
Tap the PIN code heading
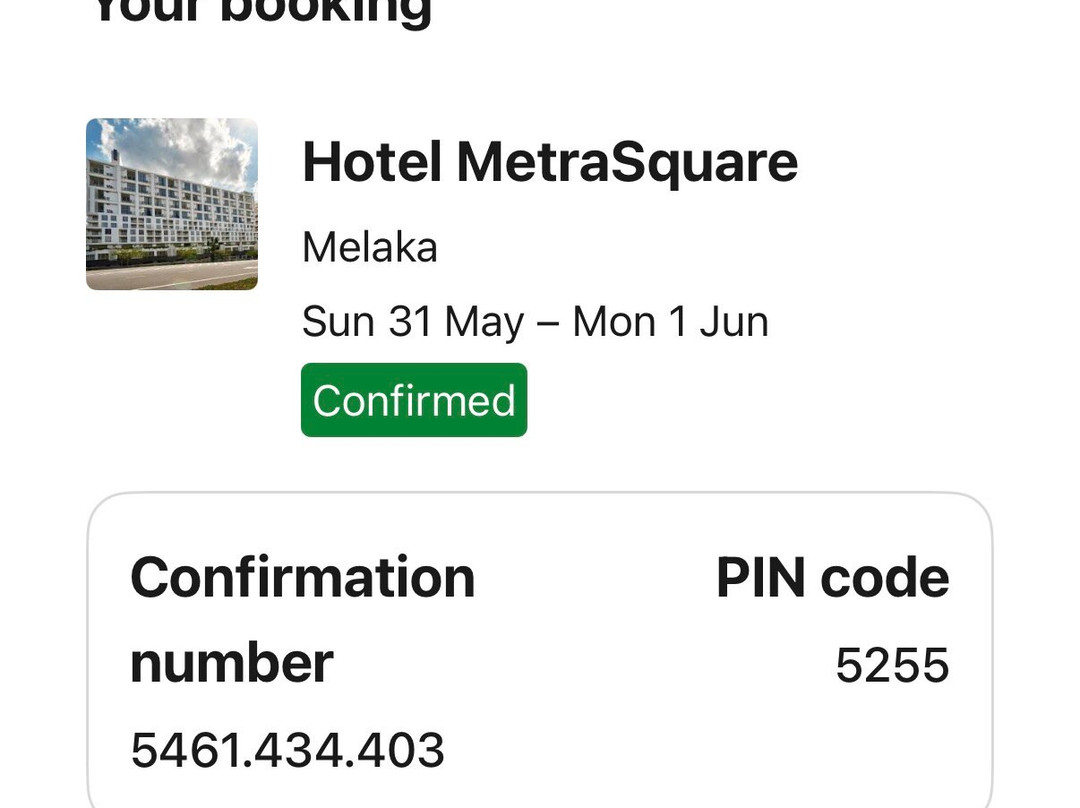[x=833, y=577]
